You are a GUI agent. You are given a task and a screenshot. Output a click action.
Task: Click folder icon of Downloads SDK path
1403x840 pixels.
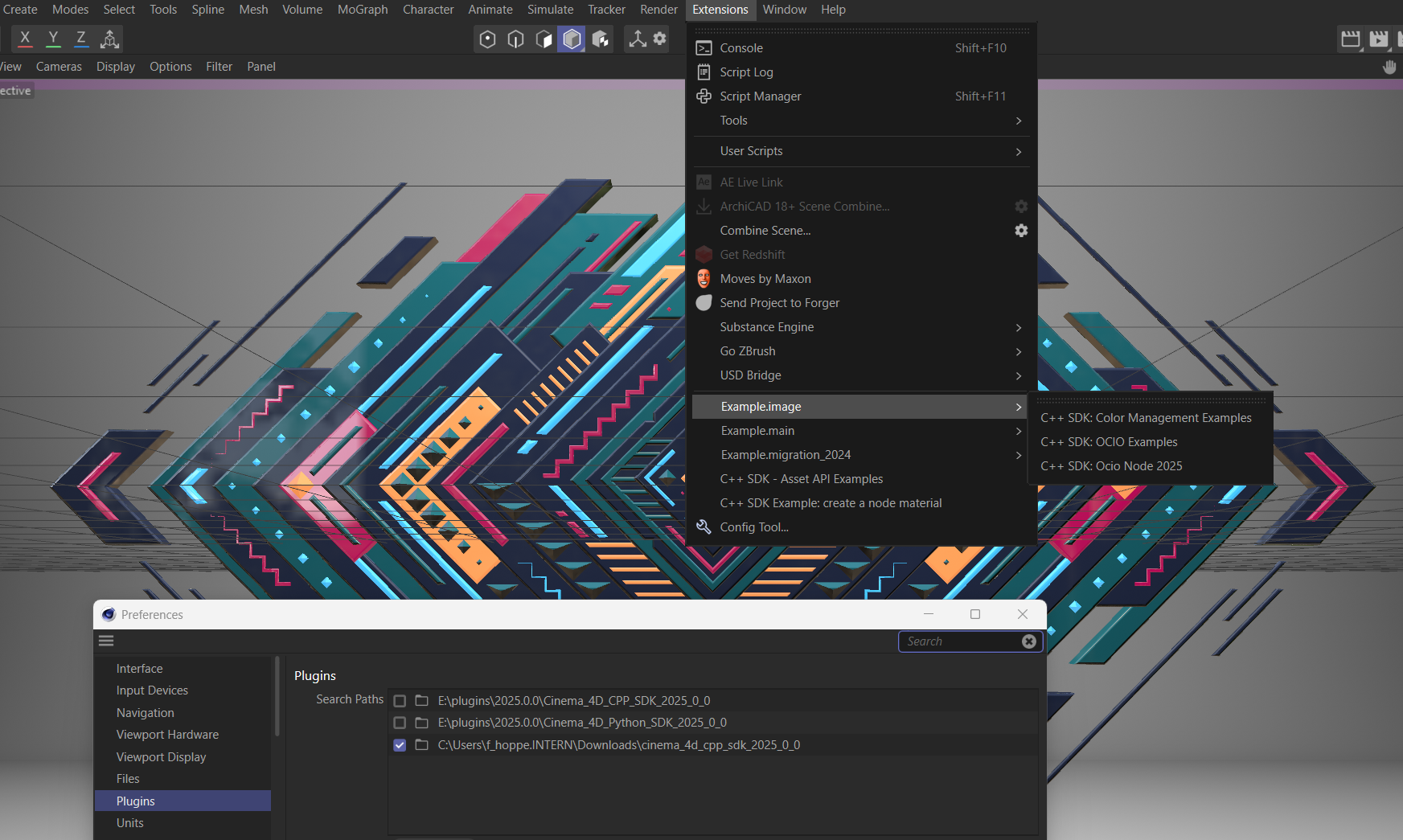(421, 745)
